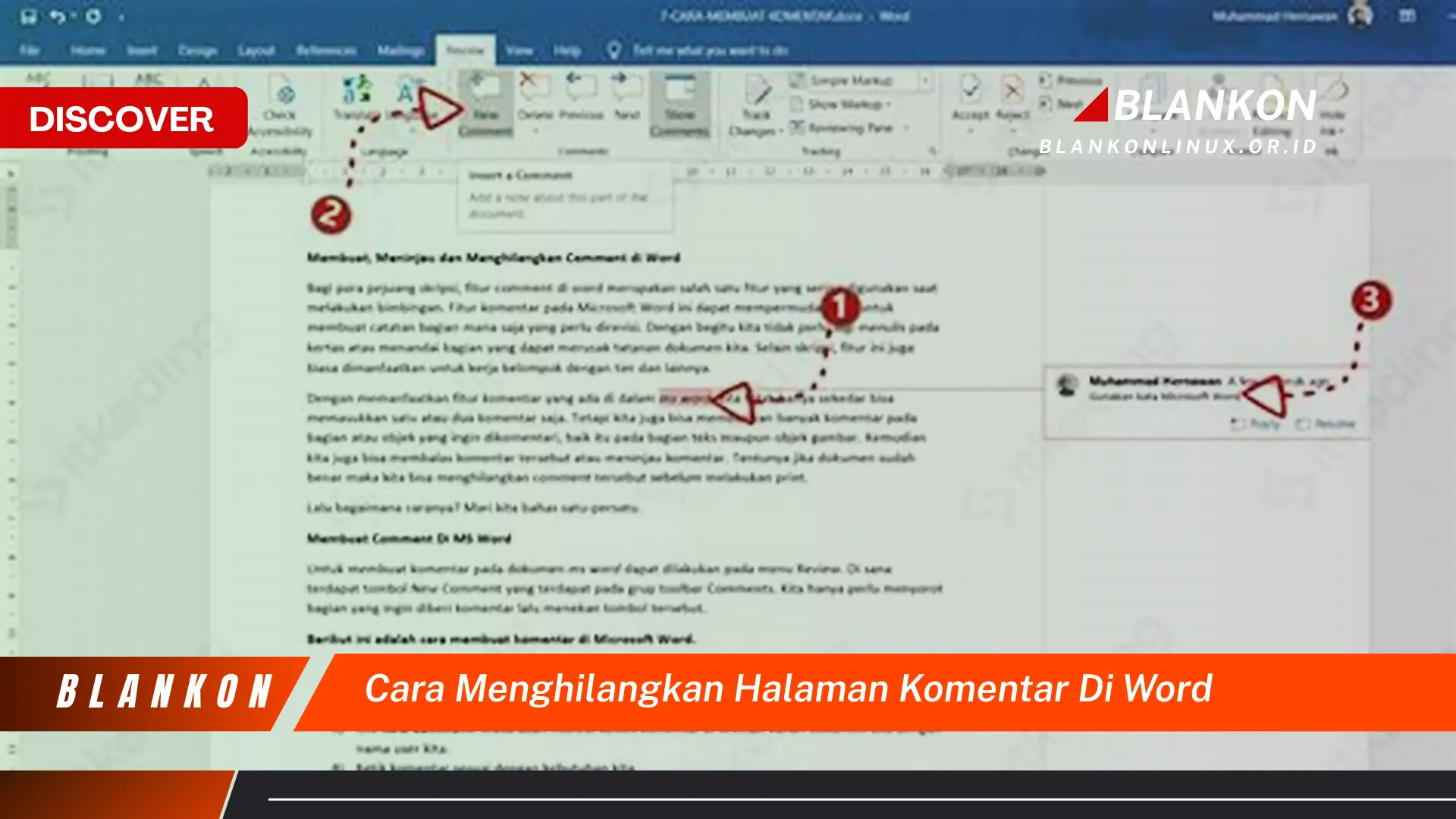Image resolution: width=1456 pixels, height=819 pixels.
Task: Click heading Membuat Comment Di MS Word
Action: [409, 538]
